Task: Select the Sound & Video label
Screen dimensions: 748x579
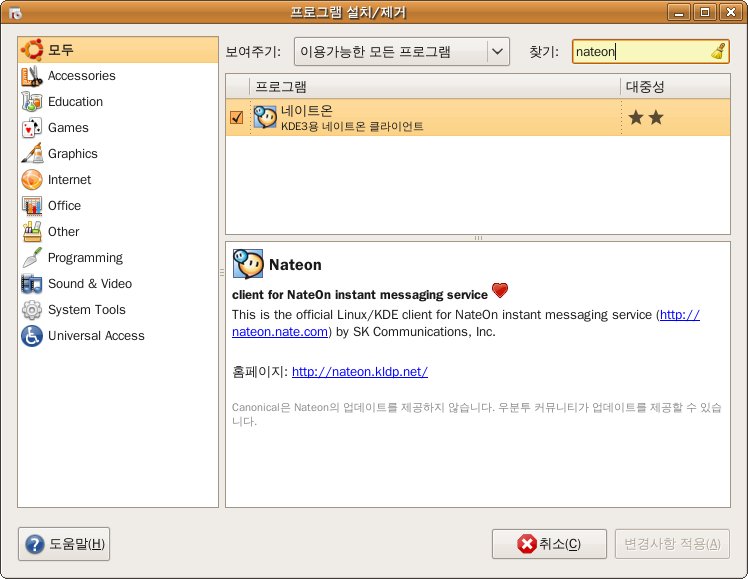Action: pyautogui.click(x=90, y=284)
